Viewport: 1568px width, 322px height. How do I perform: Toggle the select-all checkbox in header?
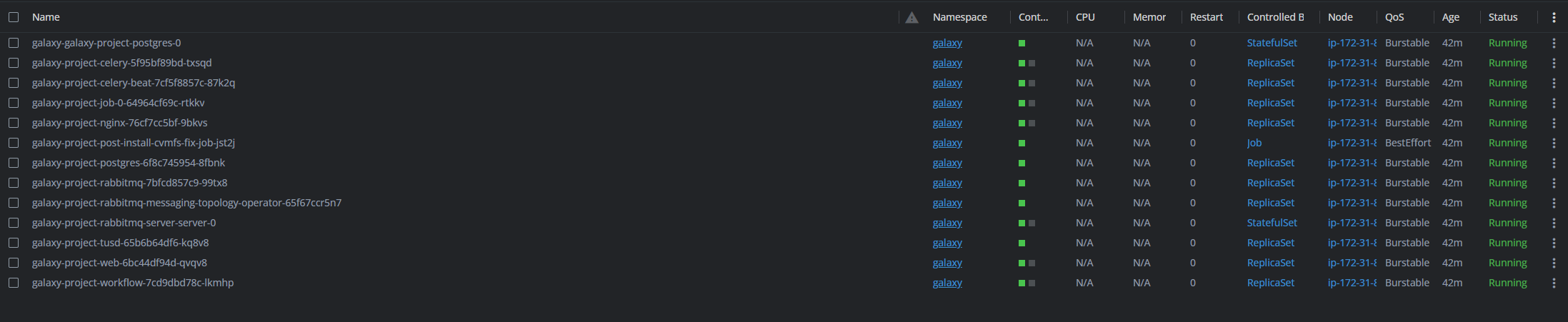[14, 17]
